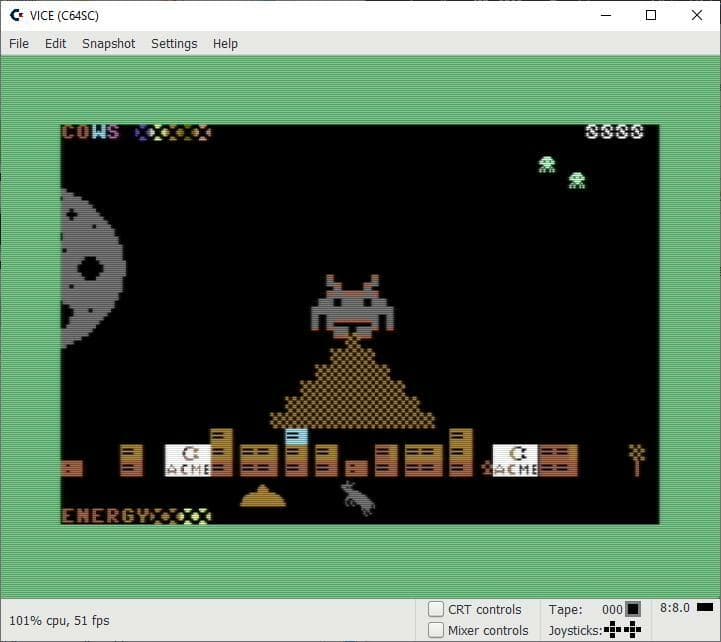Click the VICE Commodore logo icon
This screenshot has height=642, width=721.
(x=17, y=15)
